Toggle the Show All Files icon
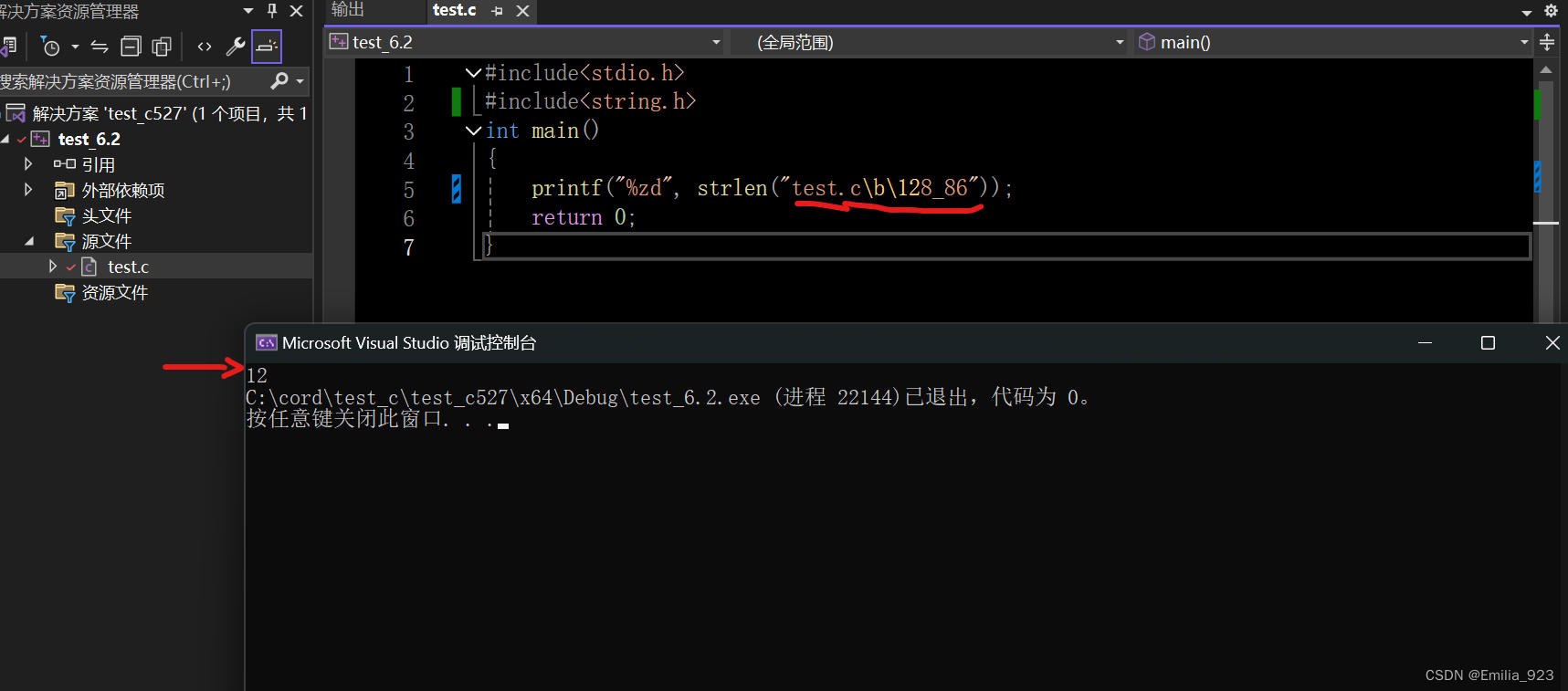Screen dimensions: 1568x691 [162, 47]
